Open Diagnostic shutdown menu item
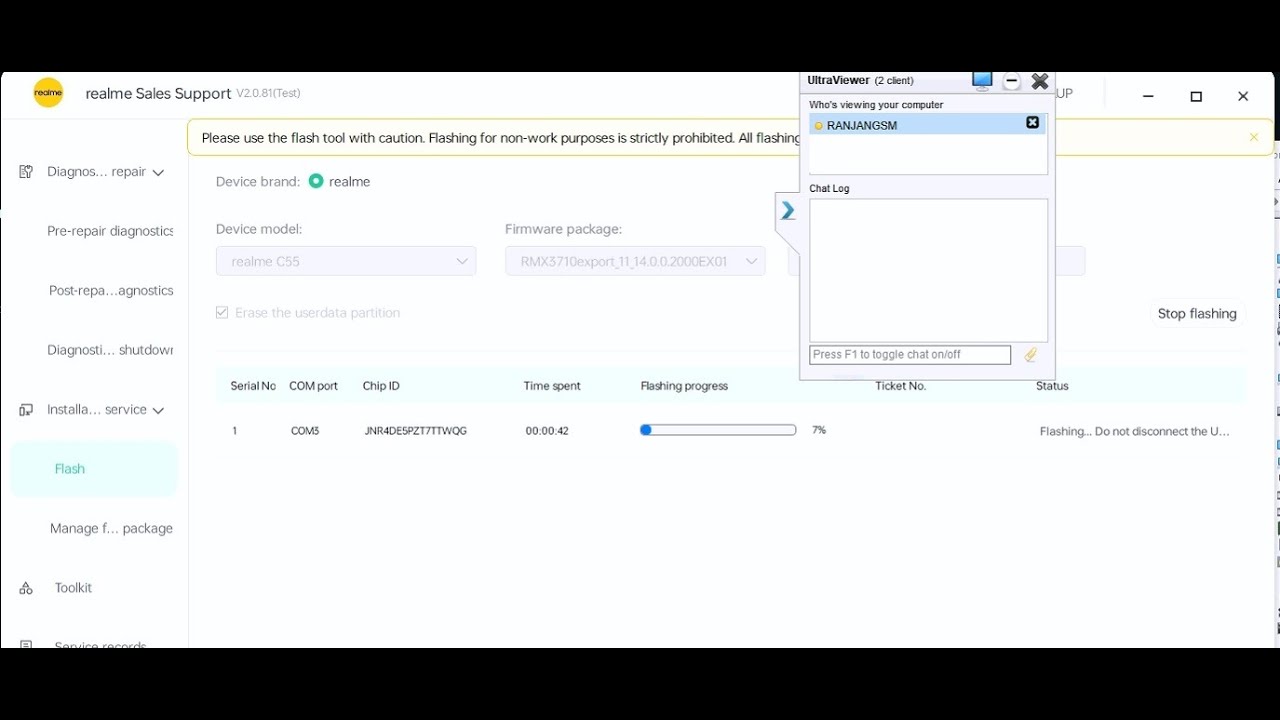1280x720 pixels. coord(110,350)
